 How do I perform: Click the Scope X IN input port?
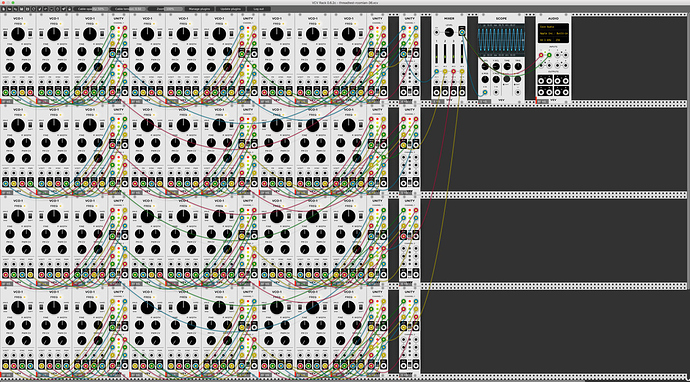click(x=485, y=92)
